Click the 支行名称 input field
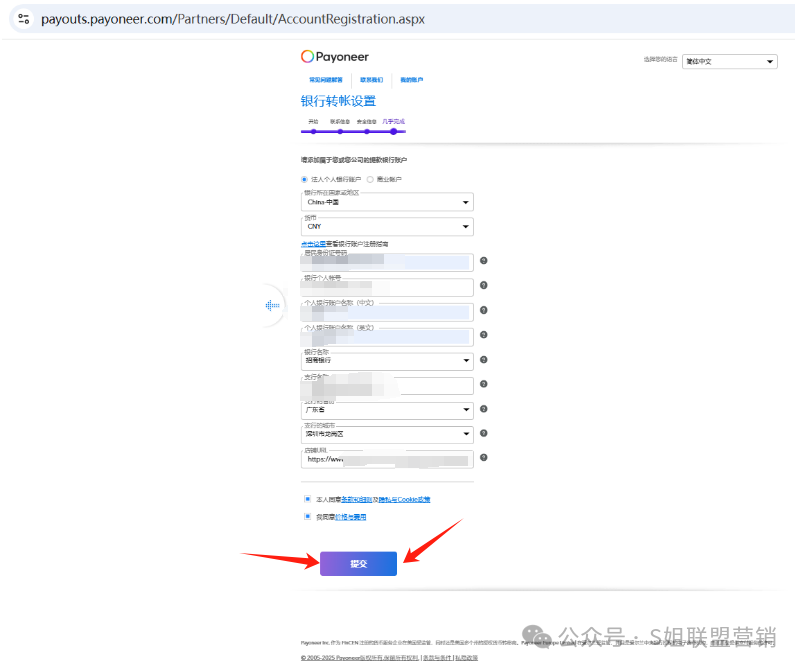The image size is (802, 669). (387, 386)
